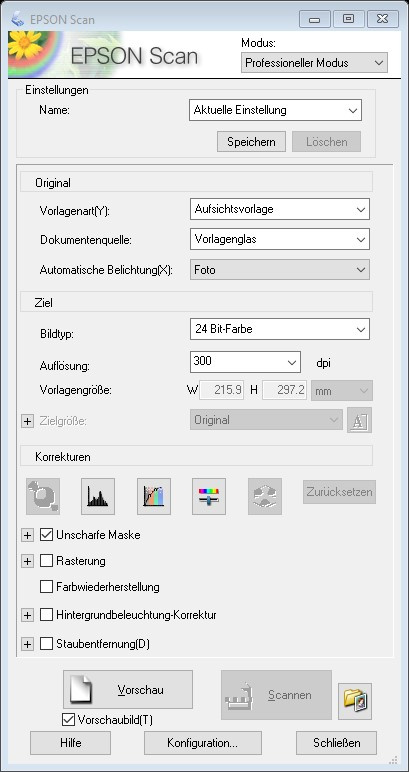Expand the Rasterung options

click(x=28, y=561)
